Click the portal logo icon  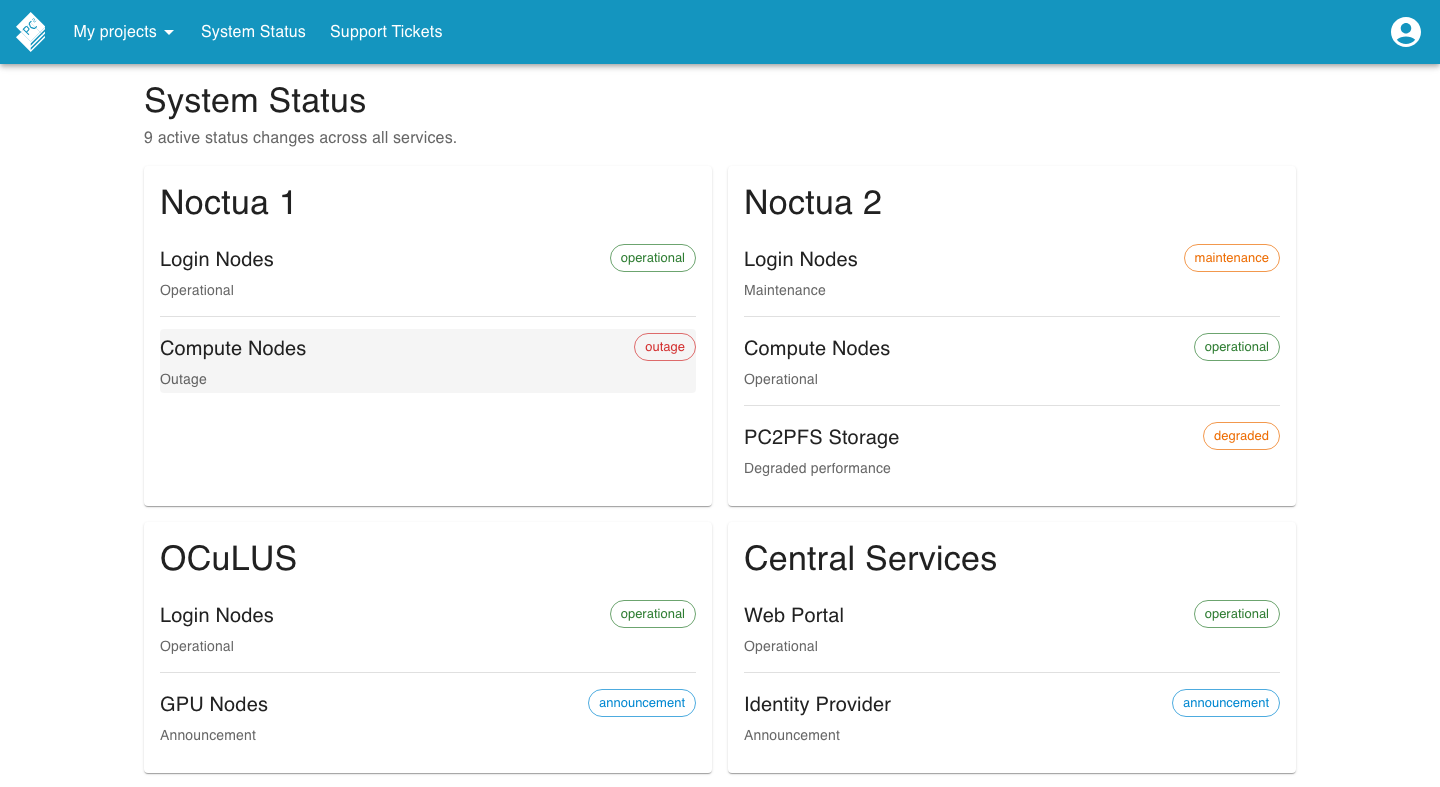[31, 32]
